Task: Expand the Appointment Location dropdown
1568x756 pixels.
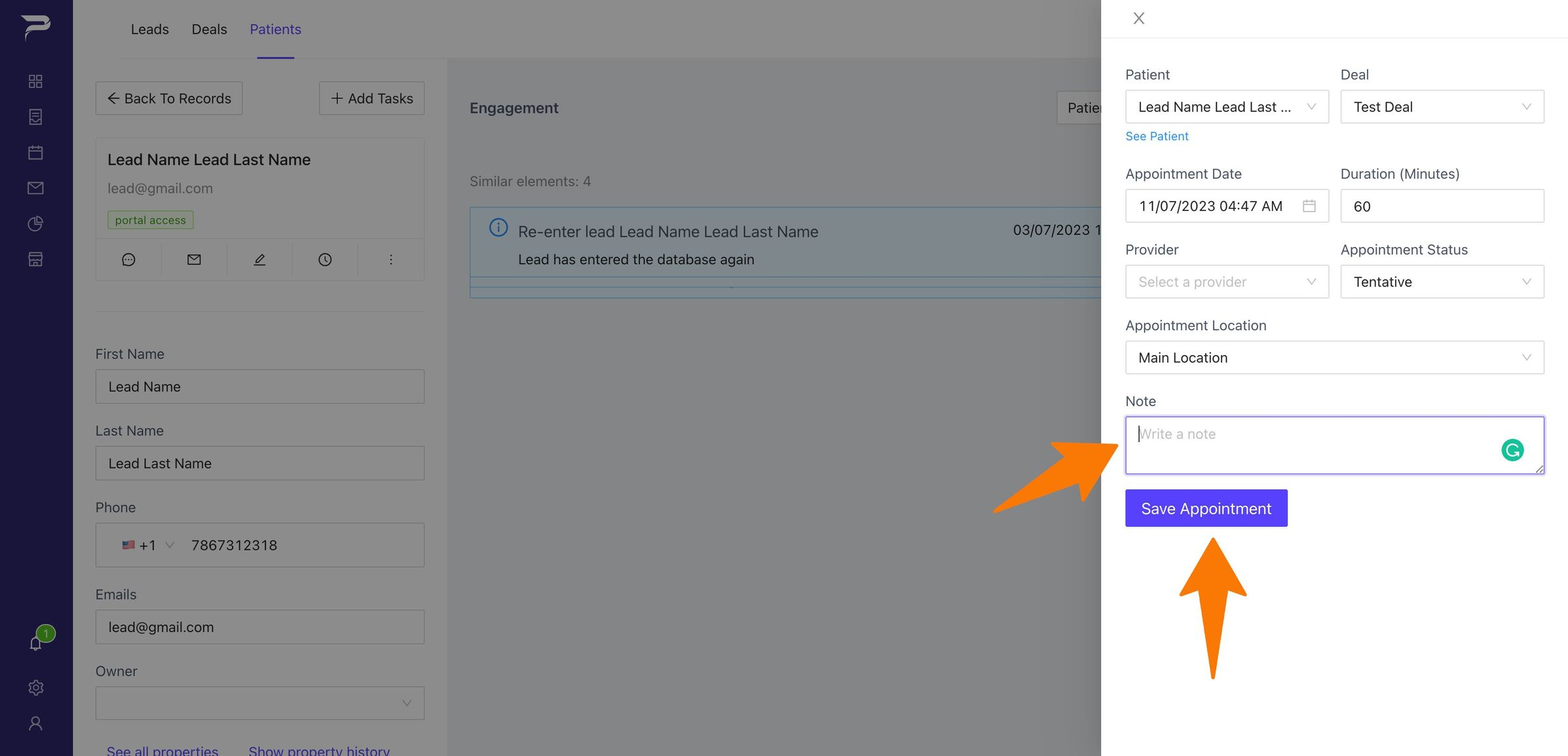Action: pyautogui.click(x=1334, y=358)
